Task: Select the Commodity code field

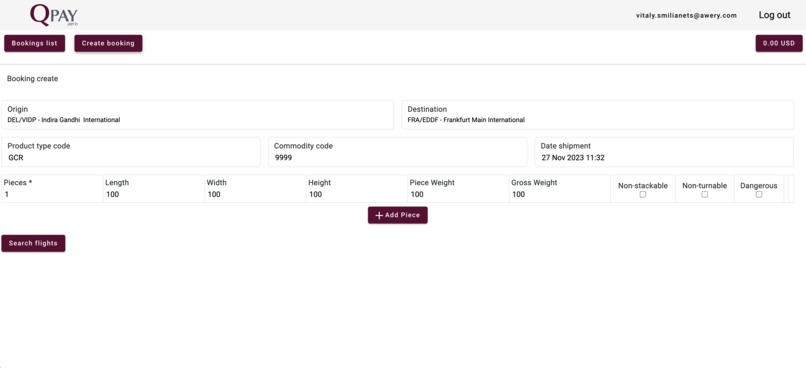Action: [398, 152]
